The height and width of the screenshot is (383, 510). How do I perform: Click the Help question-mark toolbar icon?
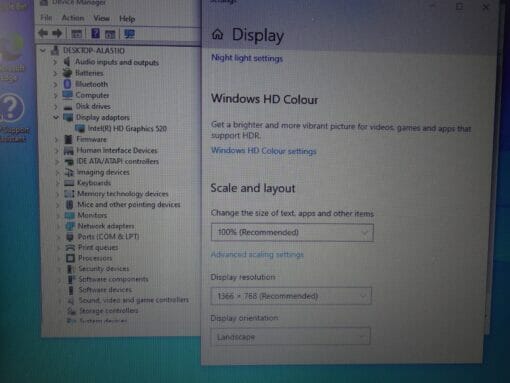(95, 33)
